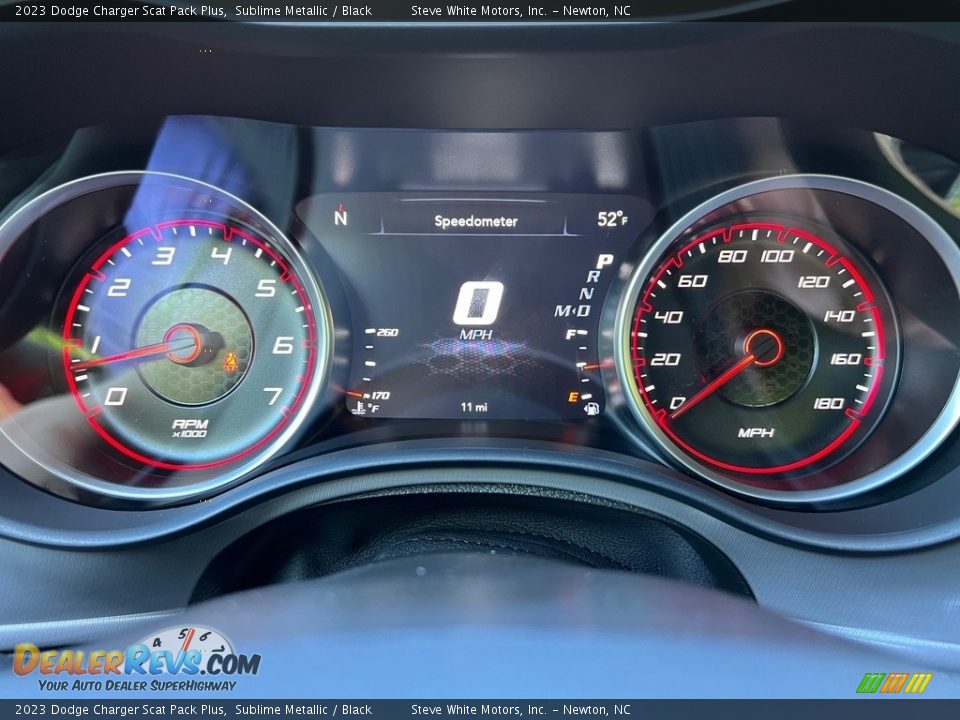Viewport: 960px width, 720px height.
Task: Click the top caption Steve White Motors text
Action: 520,10
